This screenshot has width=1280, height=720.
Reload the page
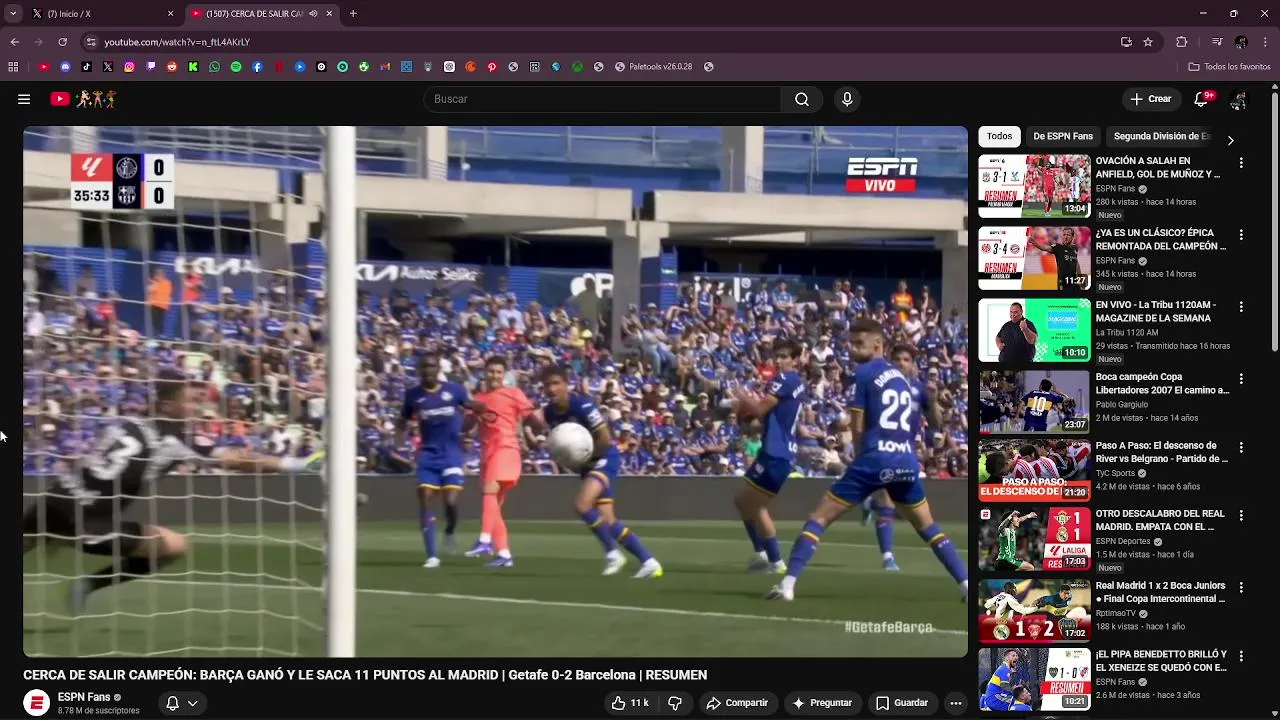(x=62, y=42)
